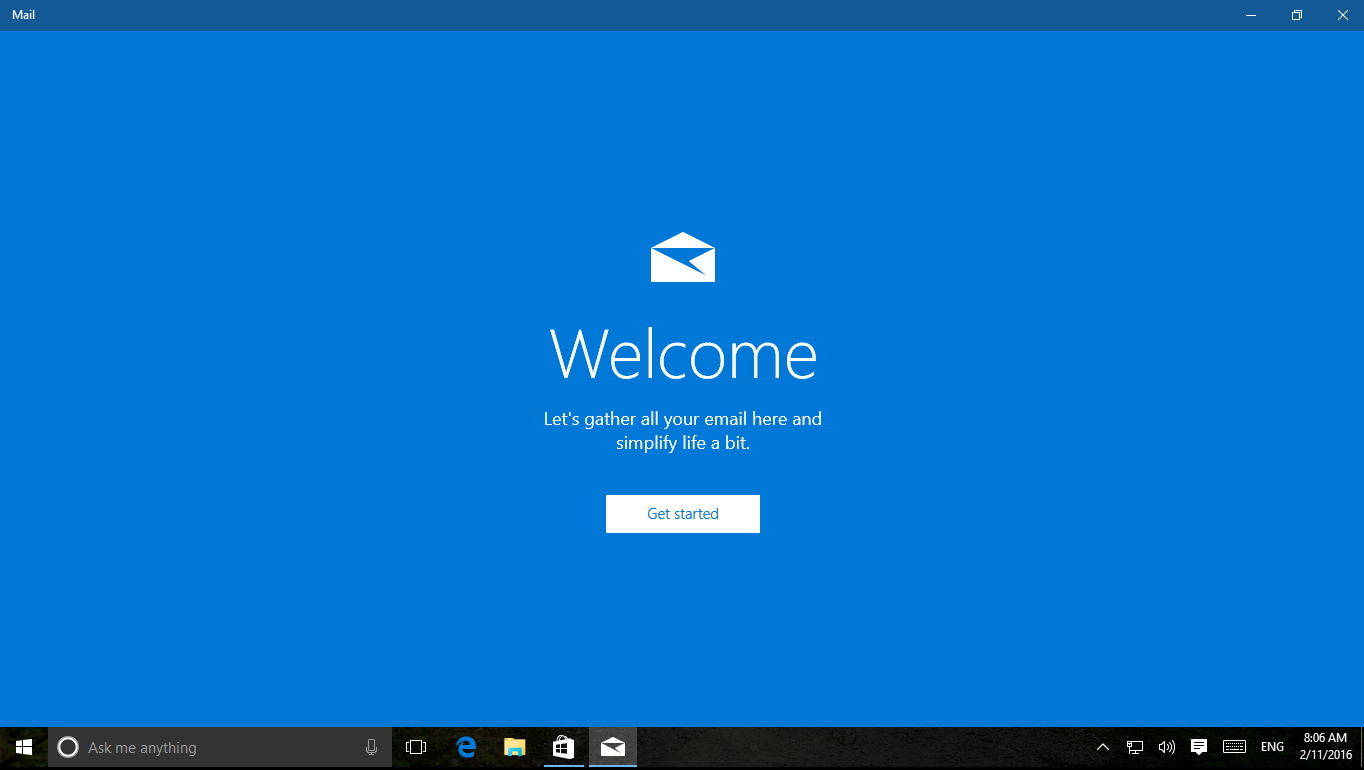Screen dimensions: 1364x770
Task: Open the network status icon
Action: point(1135,747)
